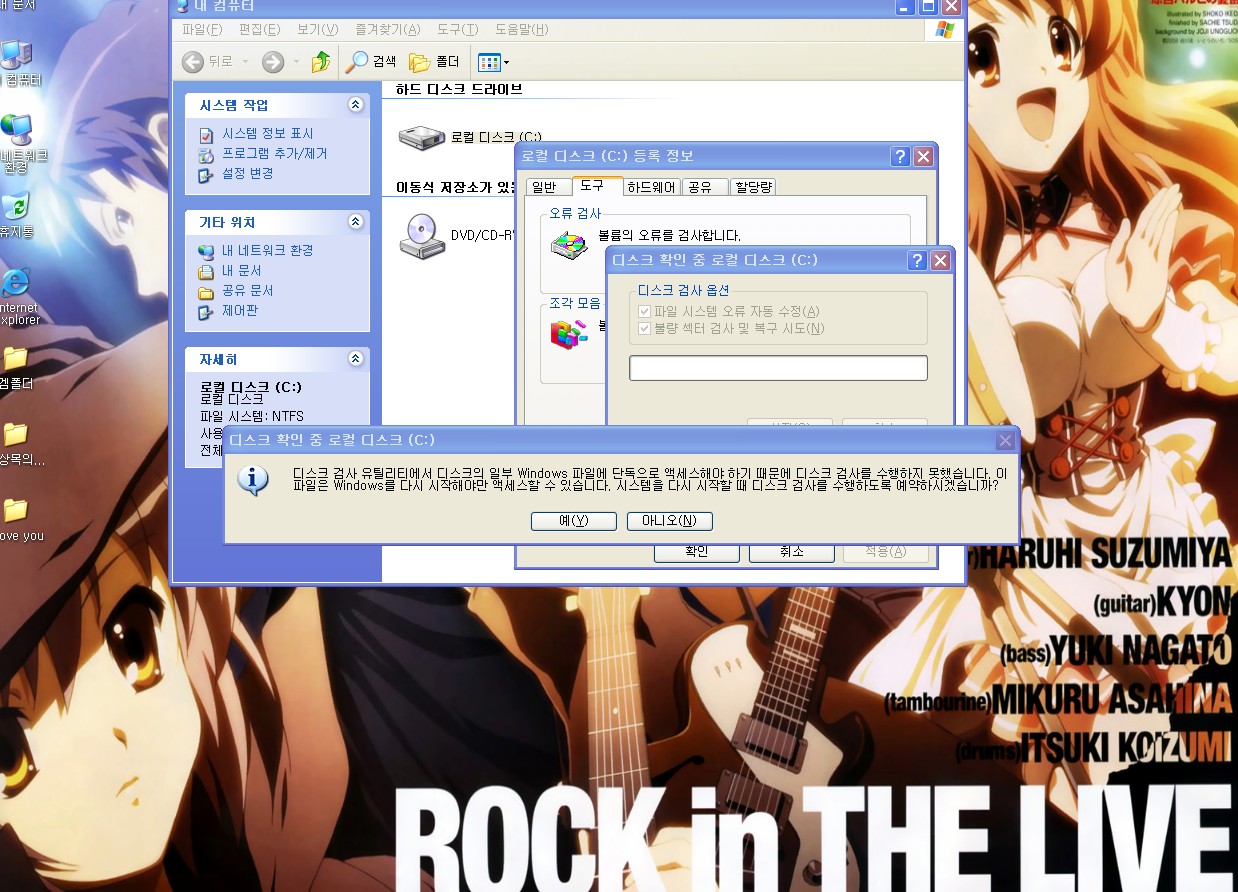This screenshot has height=892, width=1238.
Task: Close the 디스크 확인 중 options dialog
Action: (x=940, y=260)
